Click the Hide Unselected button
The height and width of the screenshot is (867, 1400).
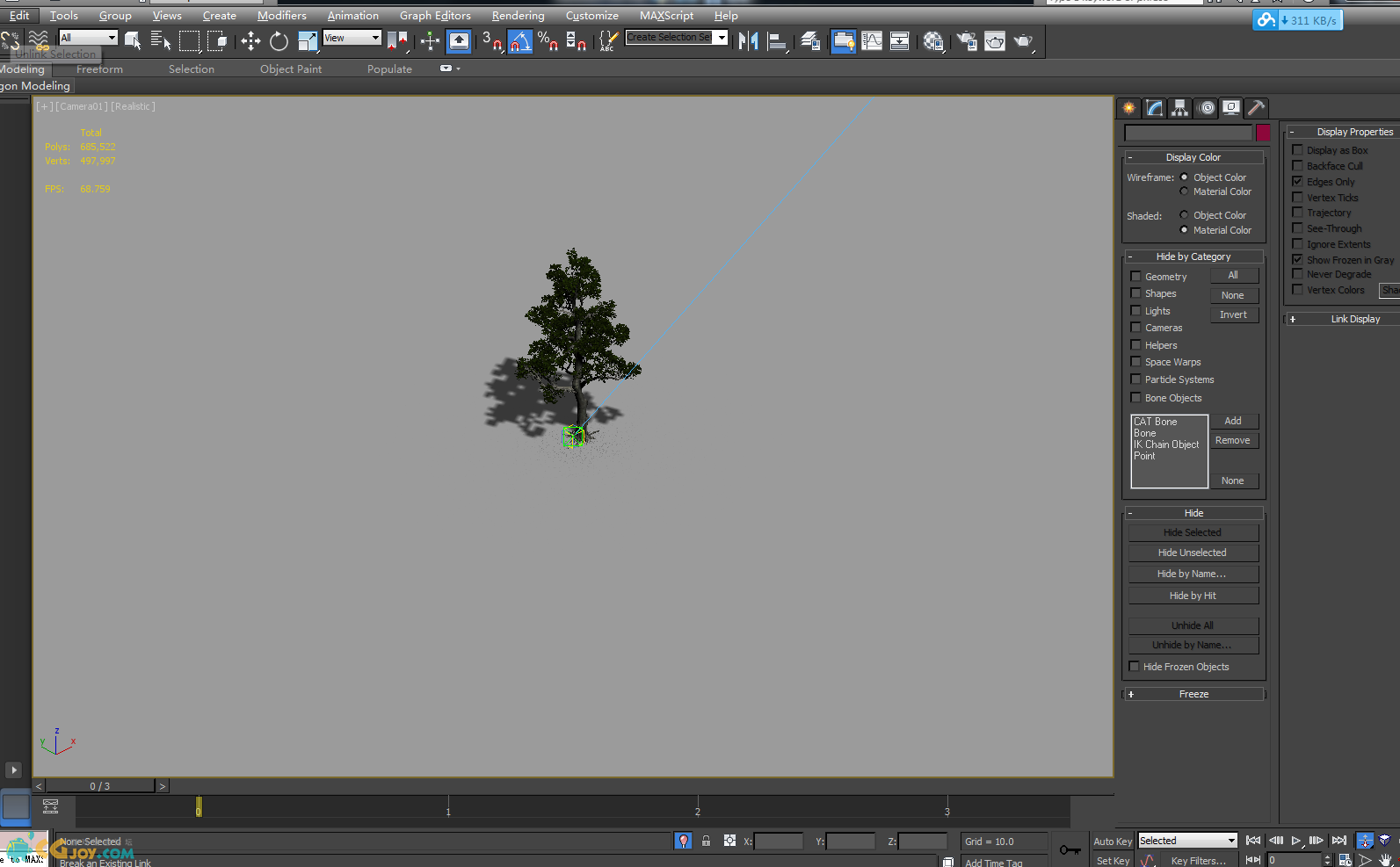[1193, 553]
